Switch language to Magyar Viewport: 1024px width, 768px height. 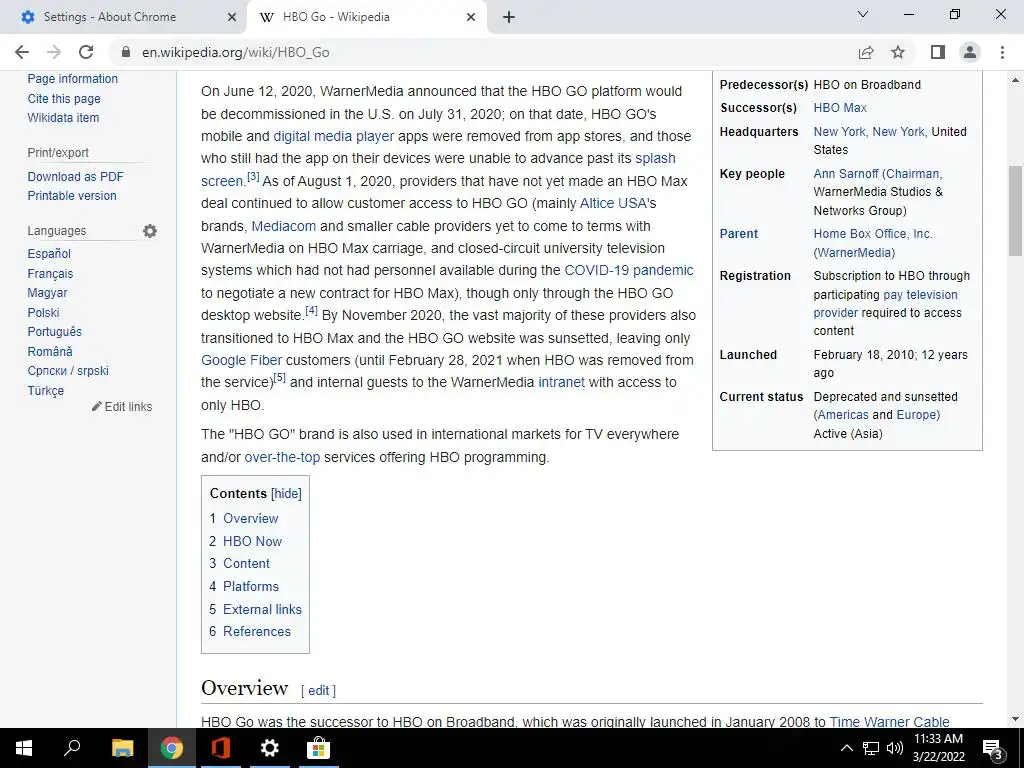pos(47,293)
